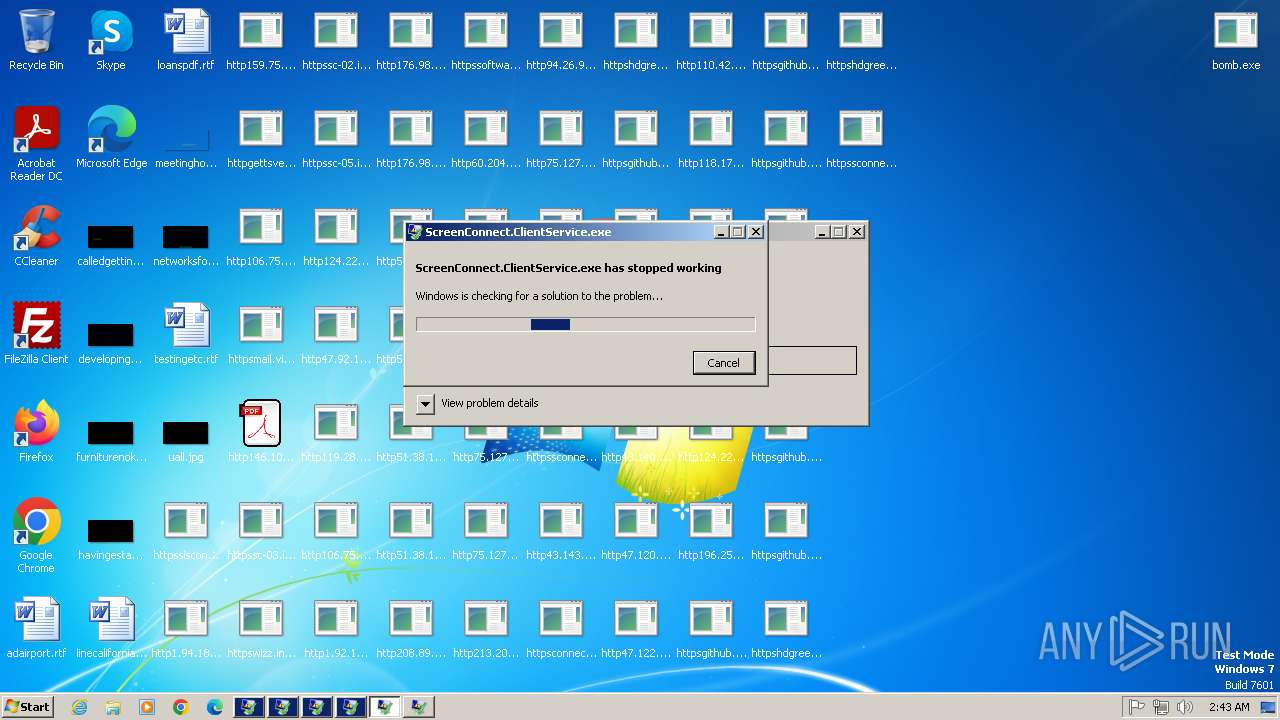Screen dimensions: 1280x720
Task: Select the furniturenok file icon
Action: coord(111,440)
